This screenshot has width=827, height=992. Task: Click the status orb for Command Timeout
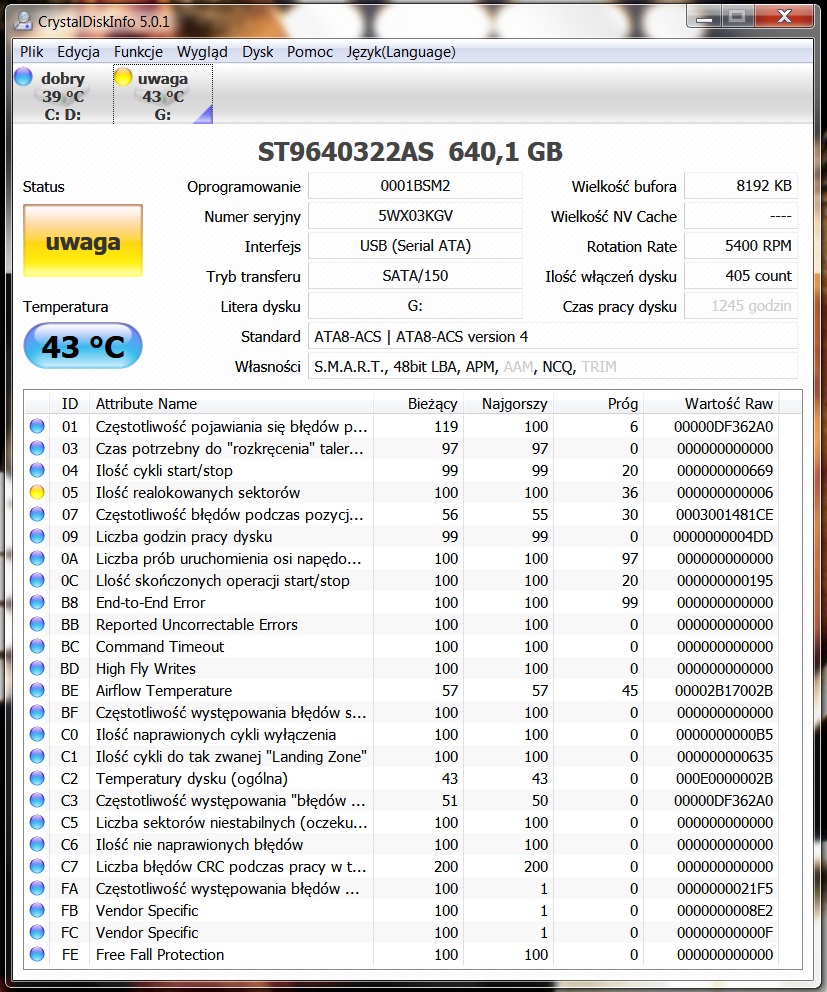tap(37, 647)
